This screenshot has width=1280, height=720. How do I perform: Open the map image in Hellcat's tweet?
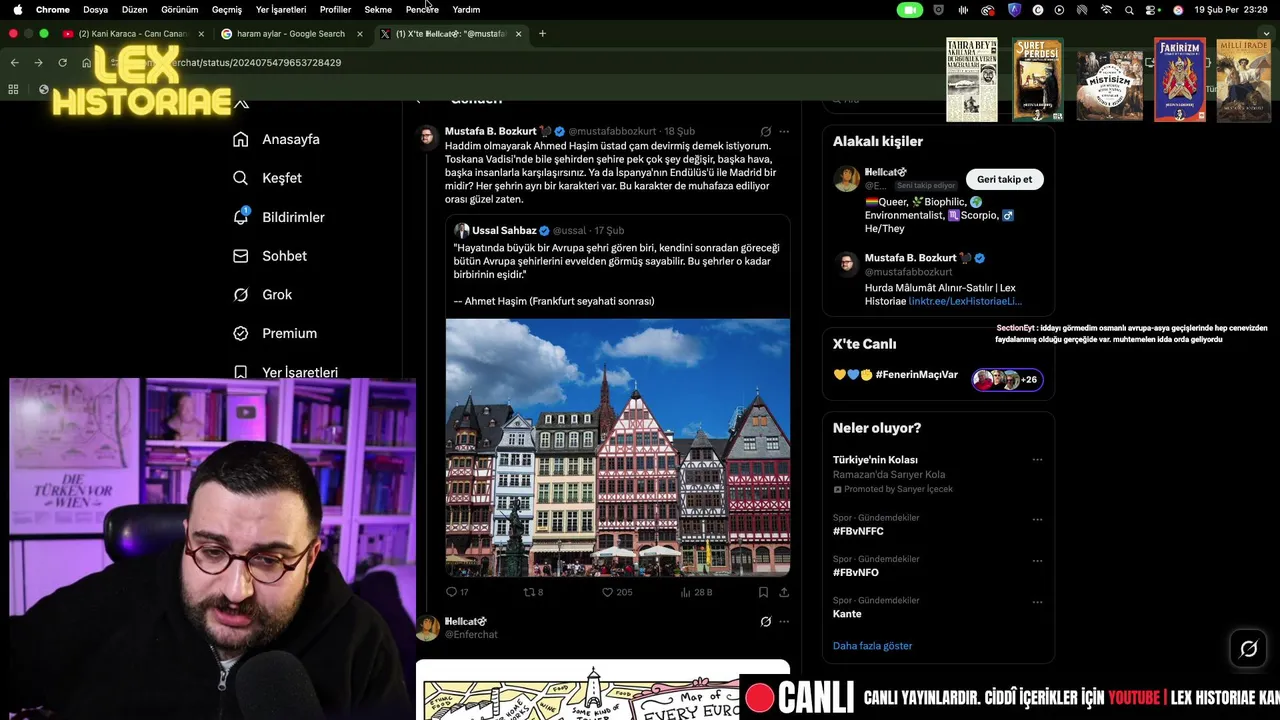coord(603,690)
